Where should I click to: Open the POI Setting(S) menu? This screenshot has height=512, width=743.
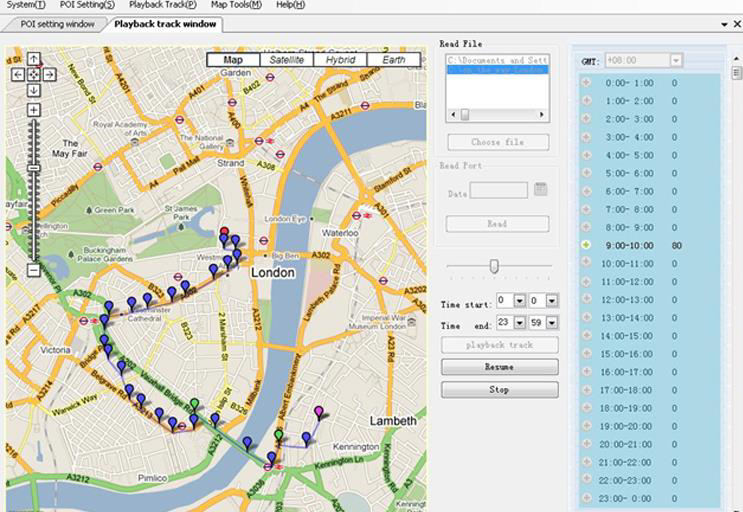point(87,5)
